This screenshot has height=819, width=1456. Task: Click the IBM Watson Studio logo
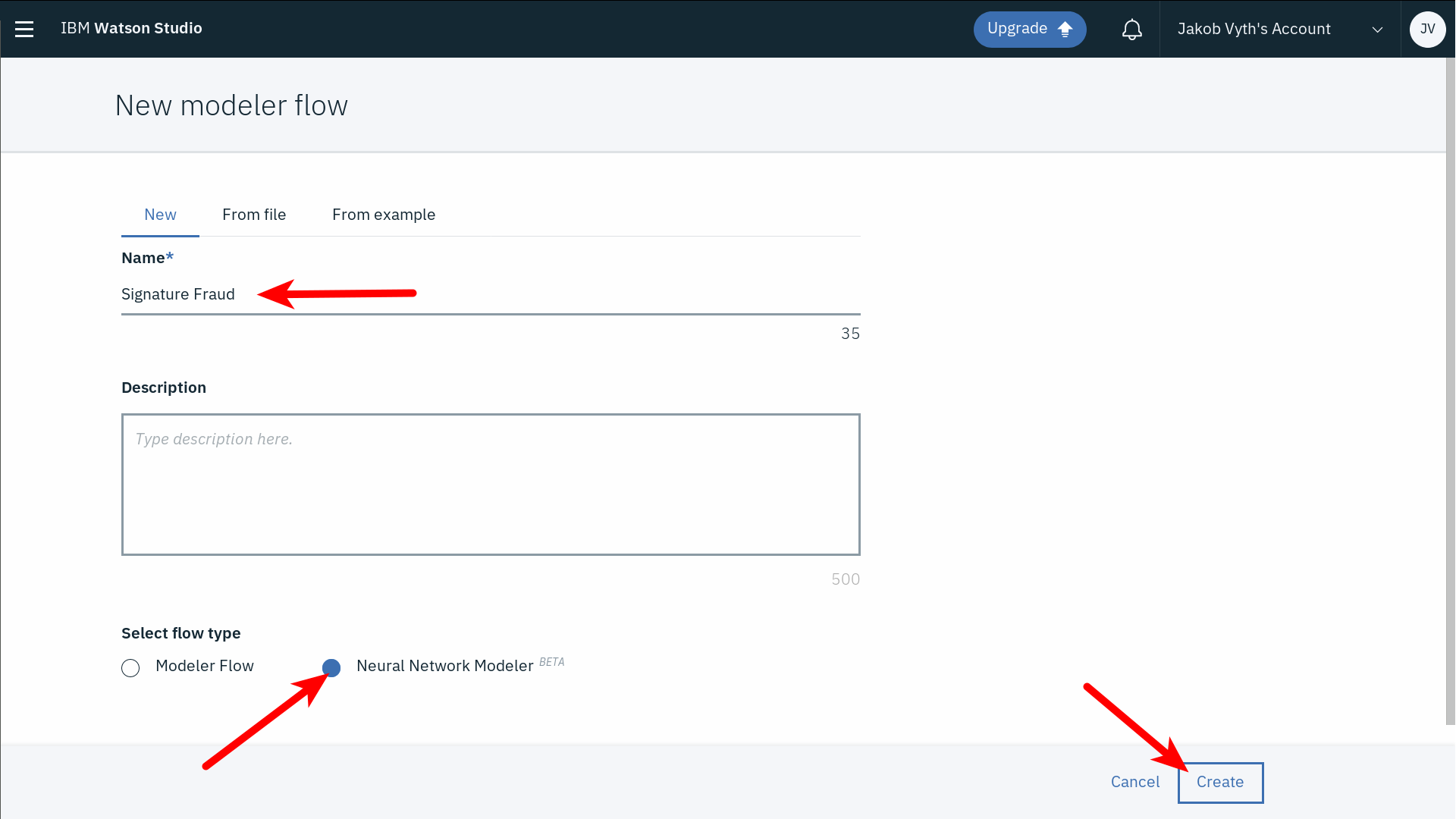click(x=131, y=28)
